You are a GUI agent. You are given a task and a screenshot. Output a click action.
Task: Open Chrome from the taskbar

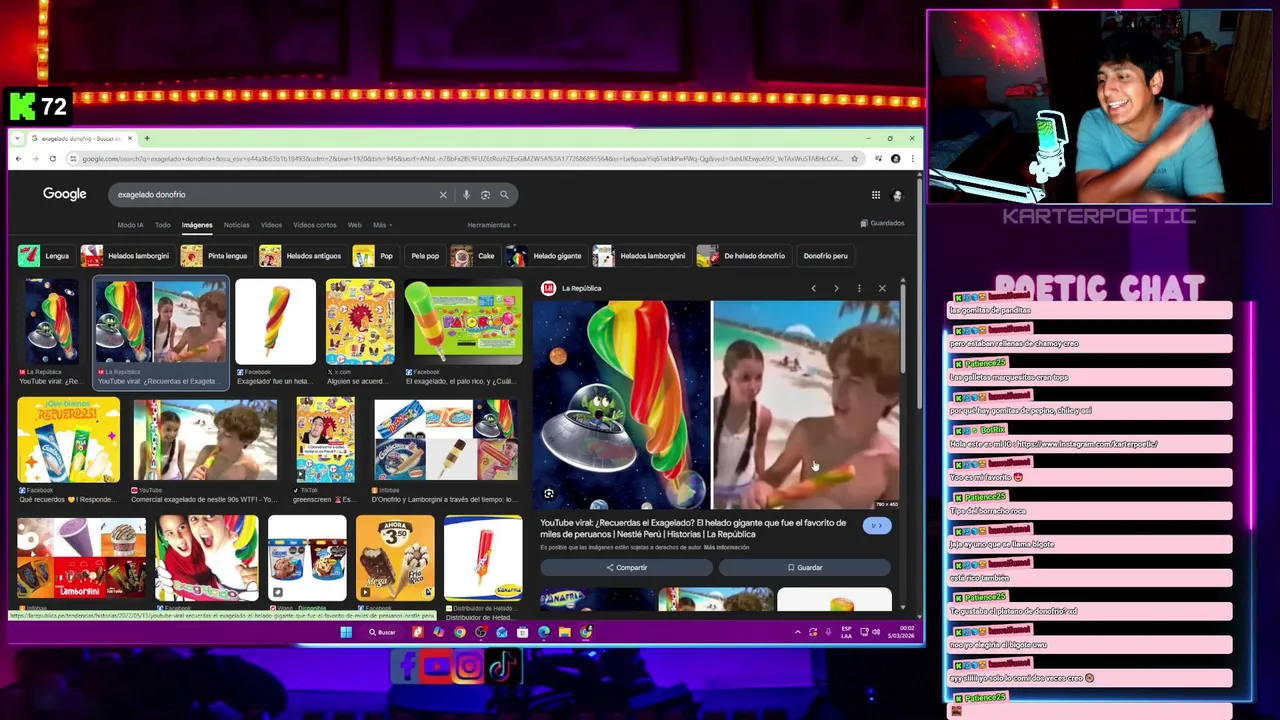click(x=460, y=632)
